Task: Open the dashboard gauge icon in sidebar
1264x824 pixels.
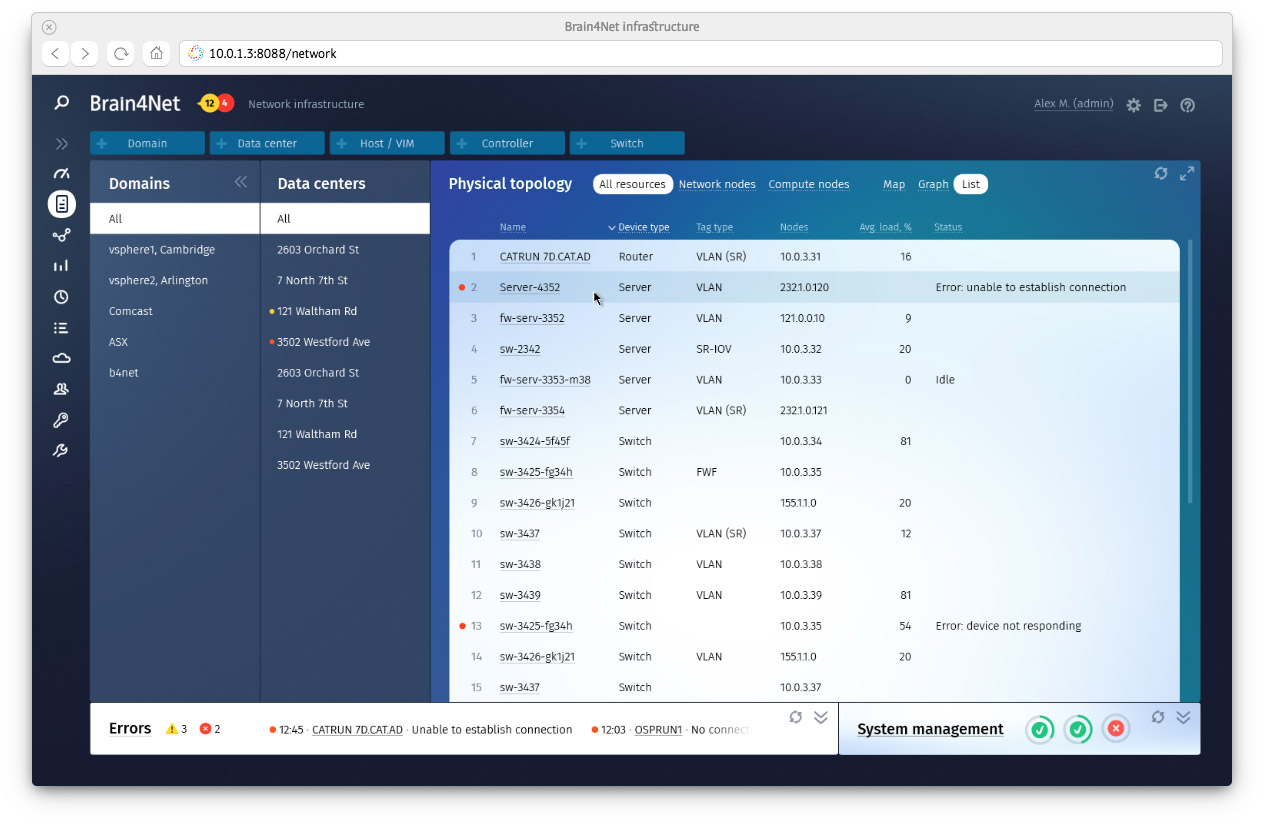Action: coord(61,174)
